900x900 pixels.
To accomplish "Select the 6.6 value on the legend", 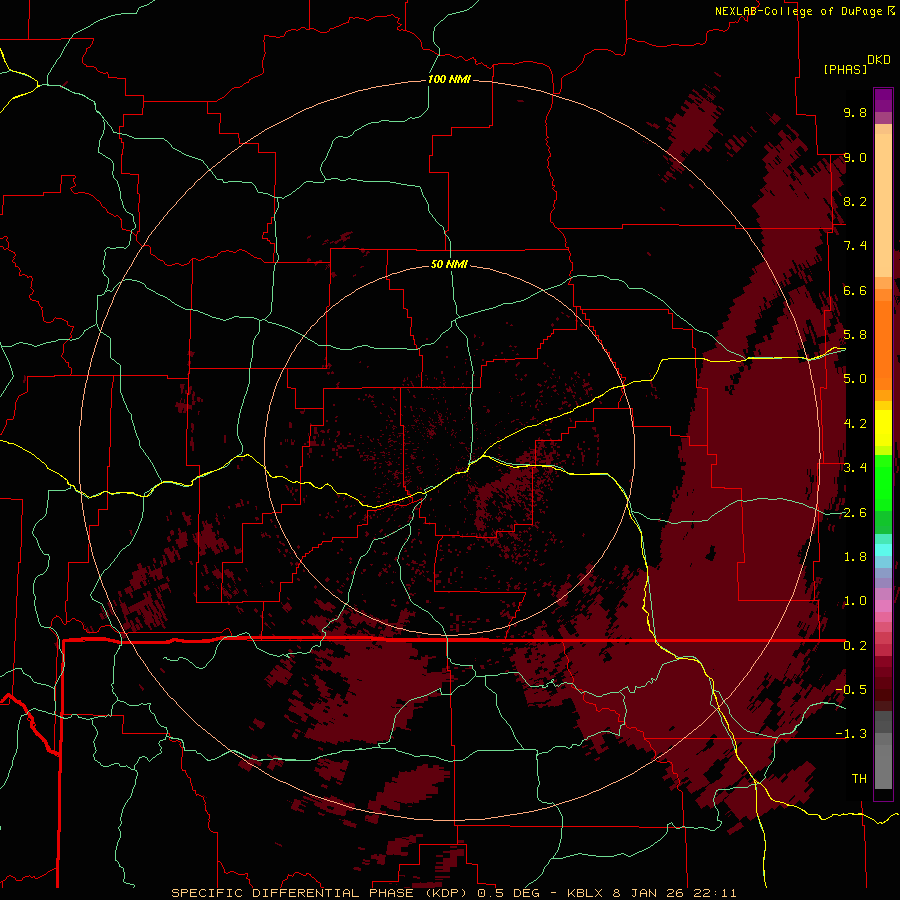I will 855,290.
